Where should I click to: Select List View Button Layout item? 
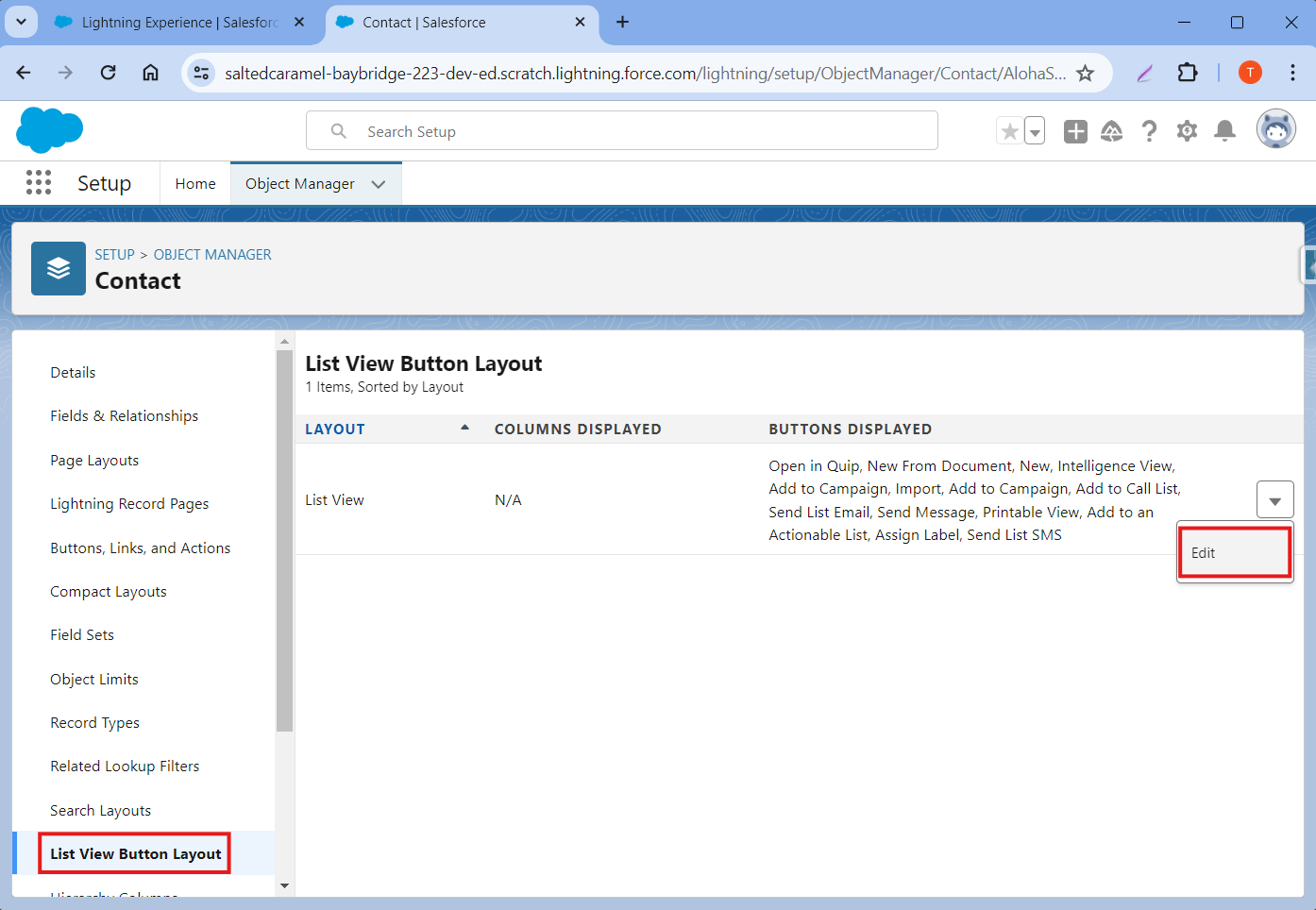click(135, 853)
